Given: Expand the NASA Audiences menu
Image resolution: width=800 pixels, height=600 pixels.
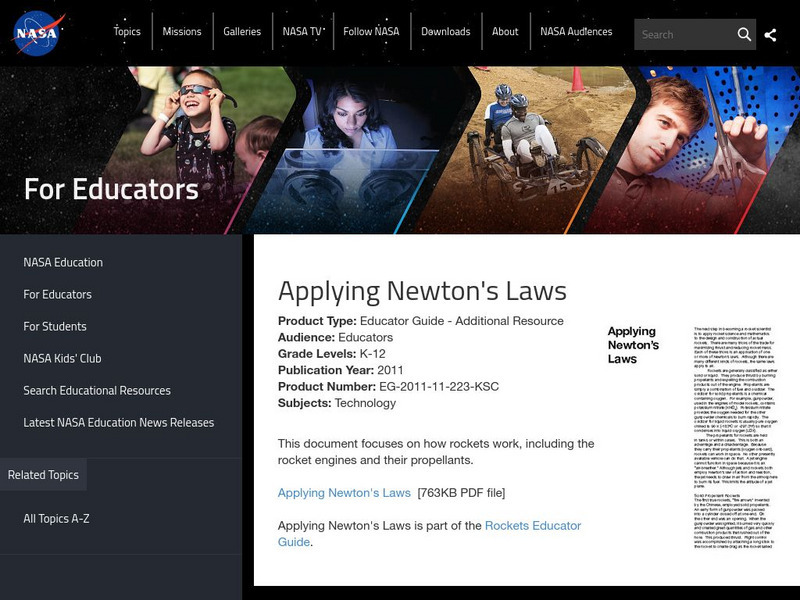Looking at the screenshot, I should 576,32.
